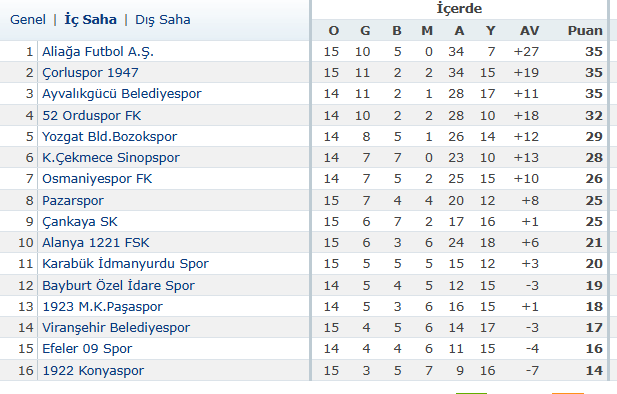Screen dimensions: 617x394
Task: Open K.Çekmece Sinopspor team page
Action: 111,157
